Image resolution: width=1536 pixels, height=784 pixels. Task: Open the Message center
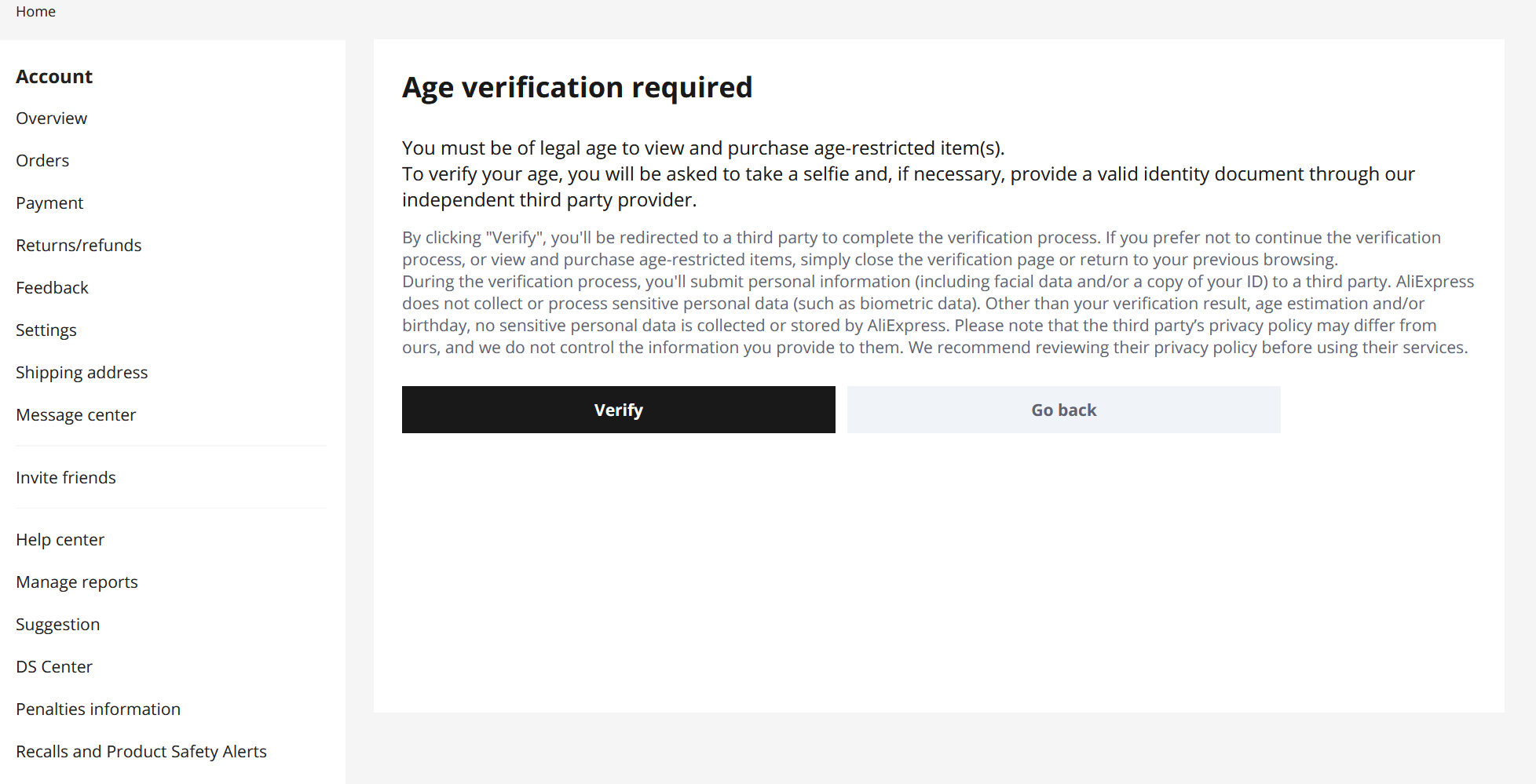click(x=75, y=415)
